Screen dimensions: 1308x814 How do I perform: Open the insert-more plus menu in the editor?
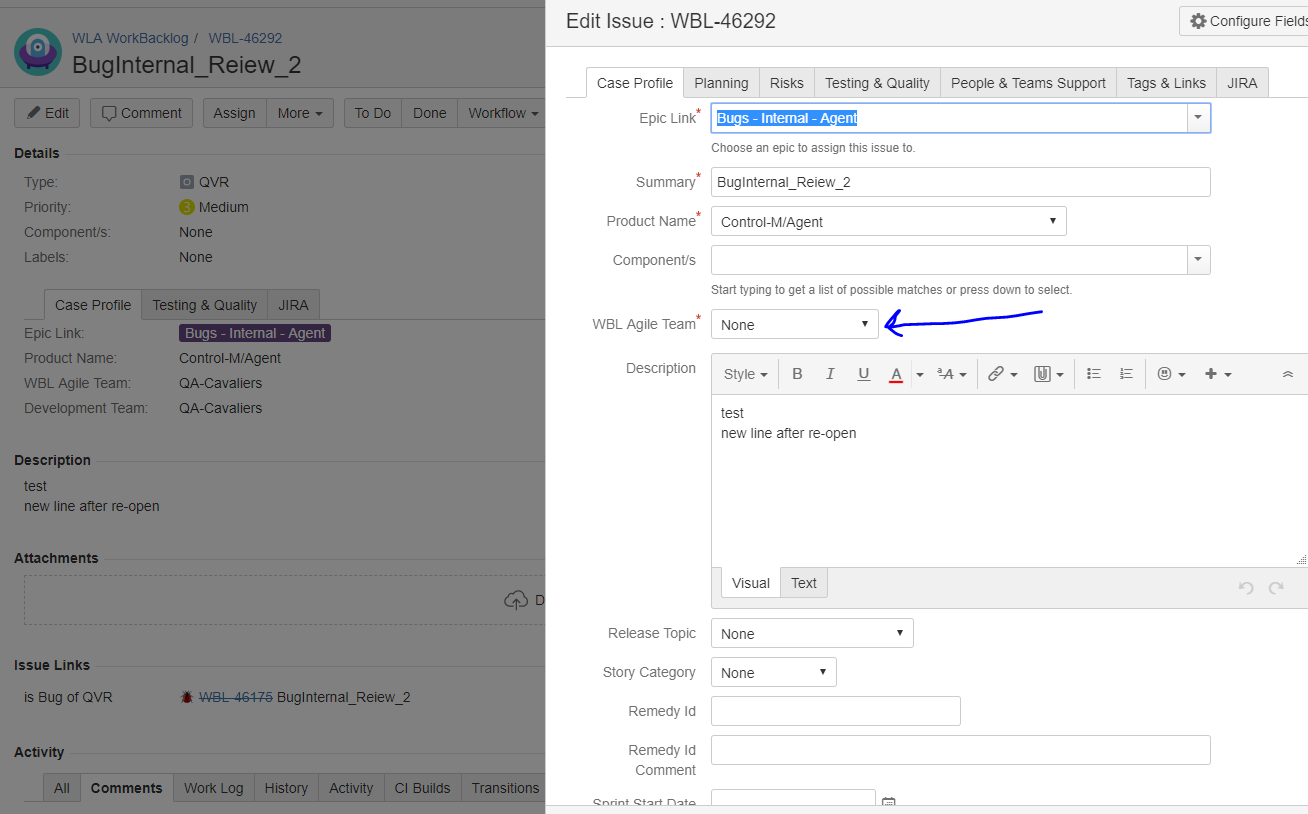[x=1217, y=374]
